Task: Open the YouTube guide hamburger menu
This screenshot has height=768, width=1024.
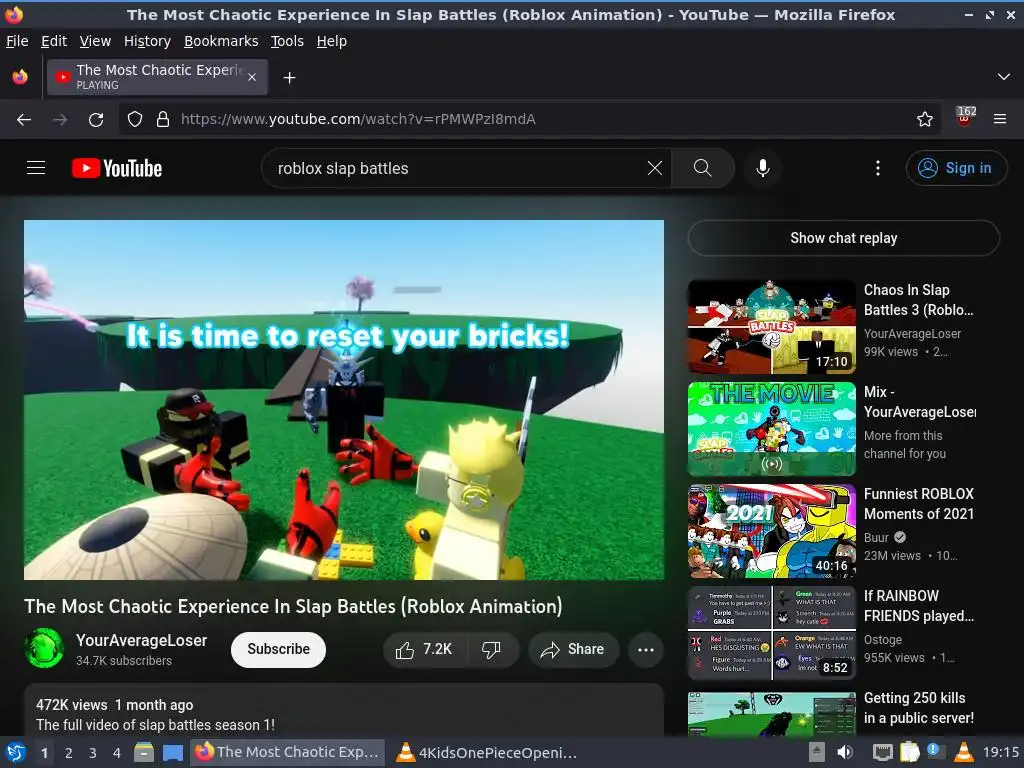Action: click(x=36, y=168)
